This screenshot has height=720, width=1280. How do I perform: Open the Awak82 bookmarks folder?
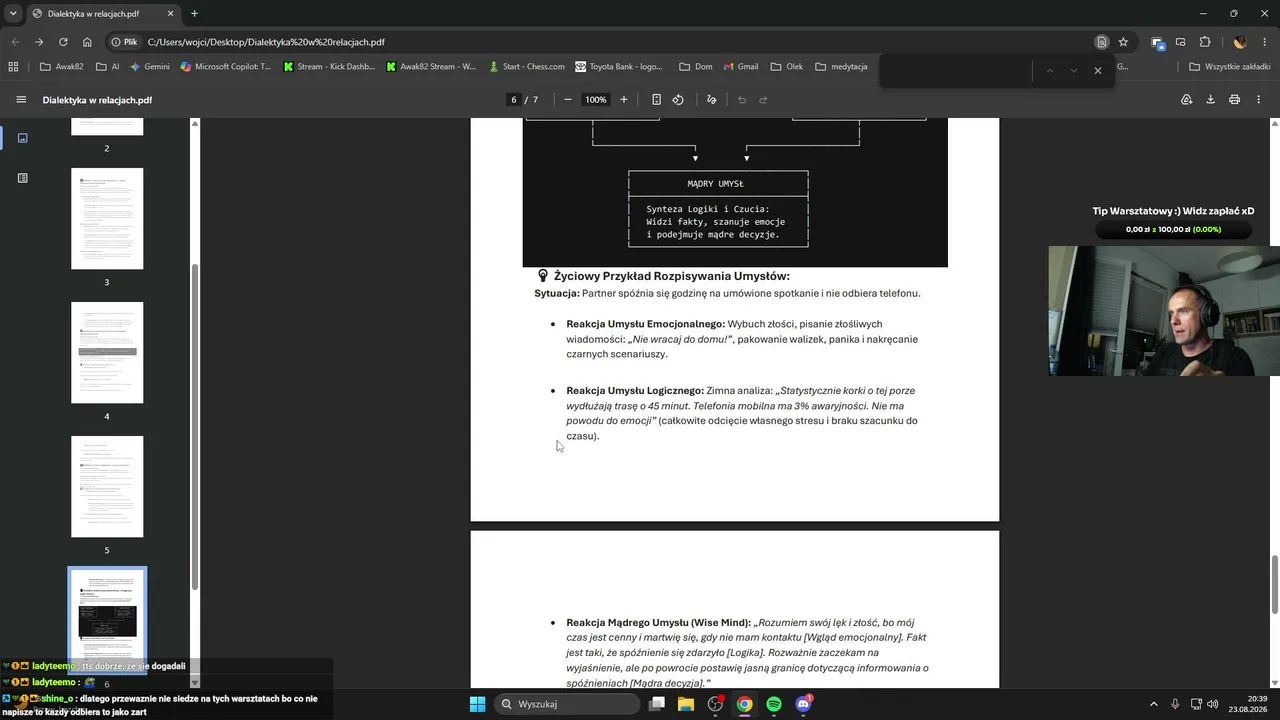click(x=61, y=67)
